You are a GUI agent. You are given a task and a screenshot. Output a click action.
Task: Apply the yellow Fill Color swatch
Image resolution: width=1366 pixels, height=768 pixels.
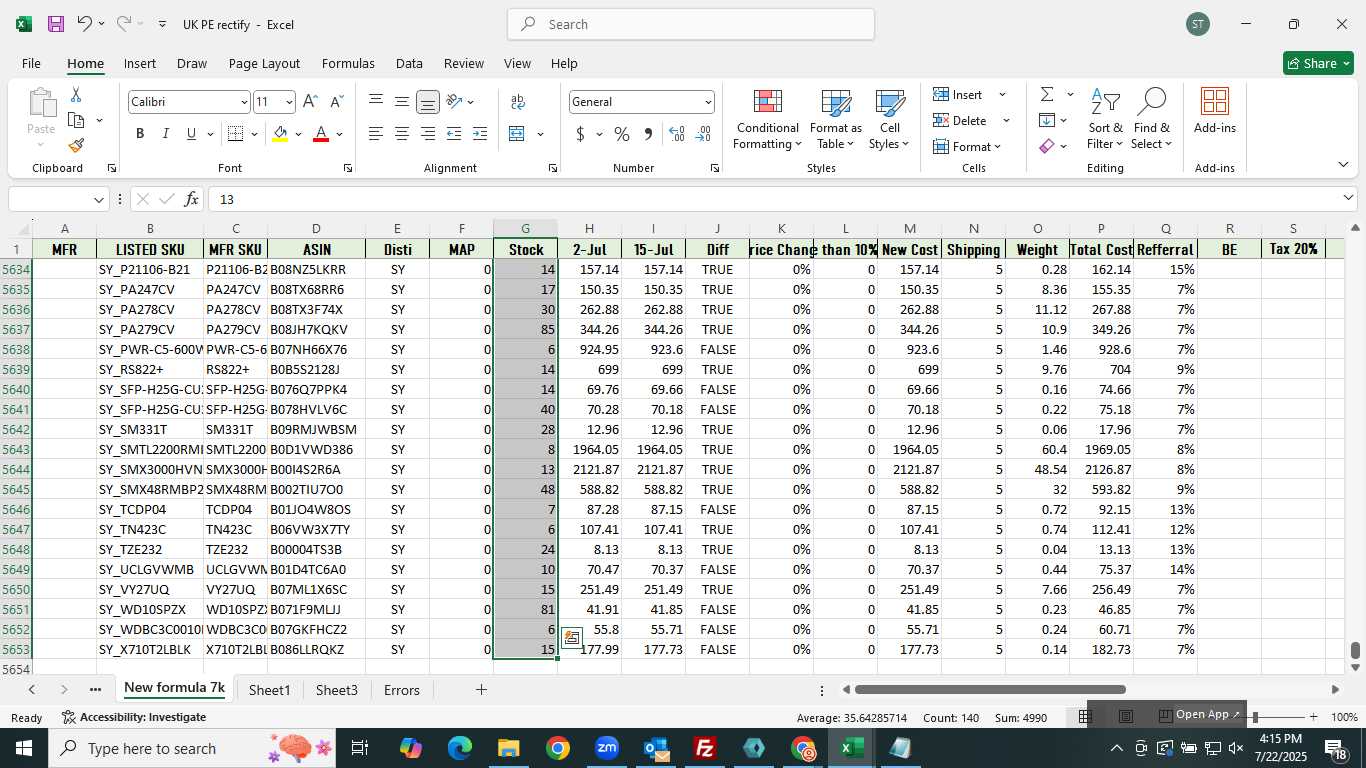click(280, 134)
